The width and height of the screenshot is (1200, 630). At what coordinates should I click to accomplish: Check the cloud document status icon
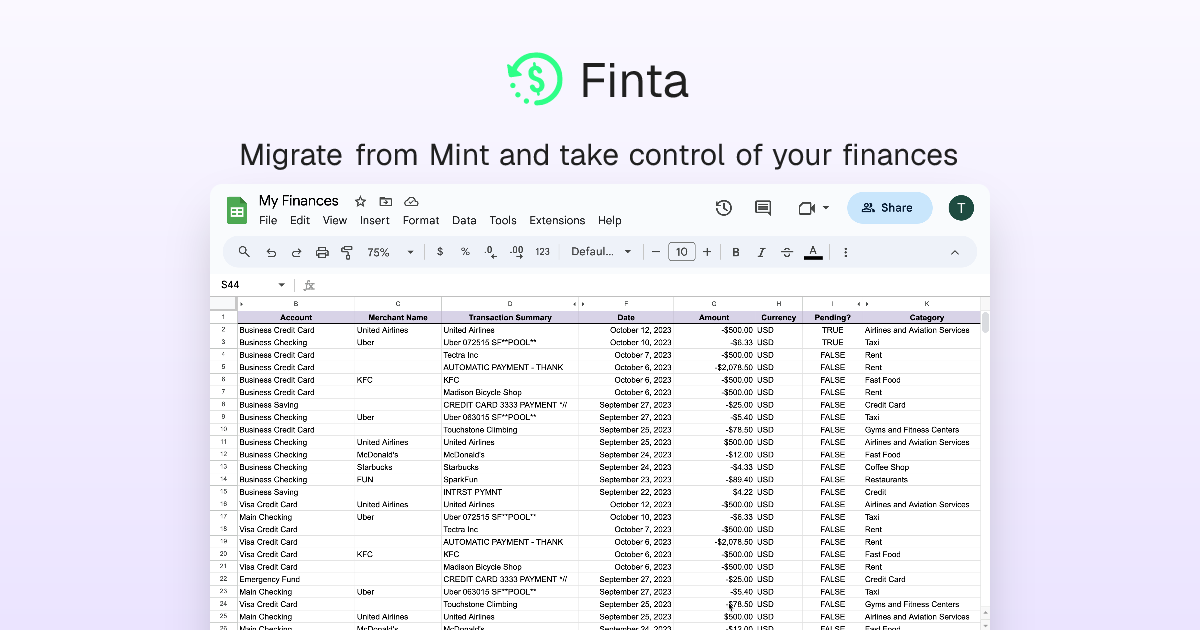pyautogui.click(x=411, y=201)
